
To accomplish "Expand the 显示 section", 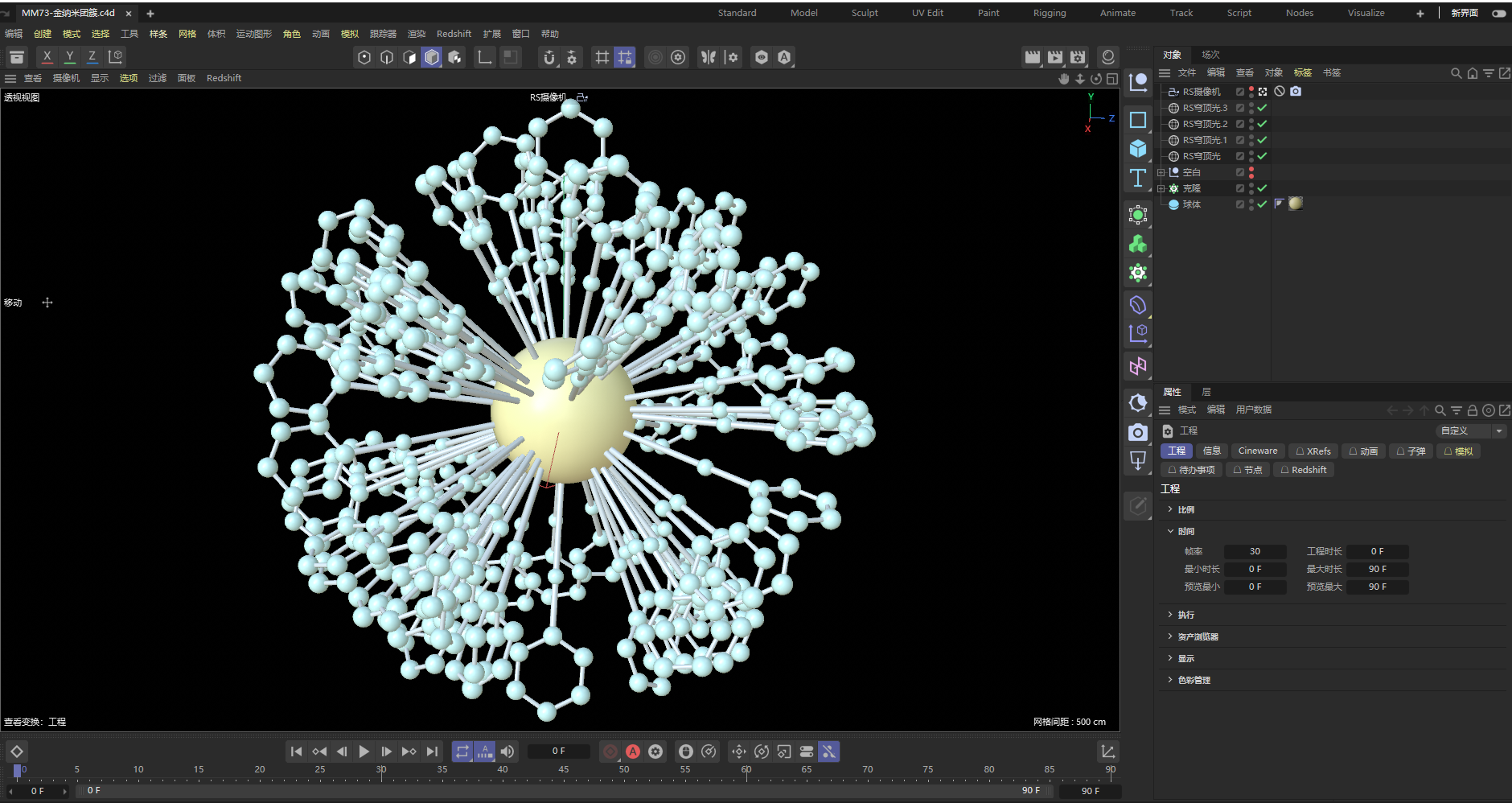I will 1170,658.
